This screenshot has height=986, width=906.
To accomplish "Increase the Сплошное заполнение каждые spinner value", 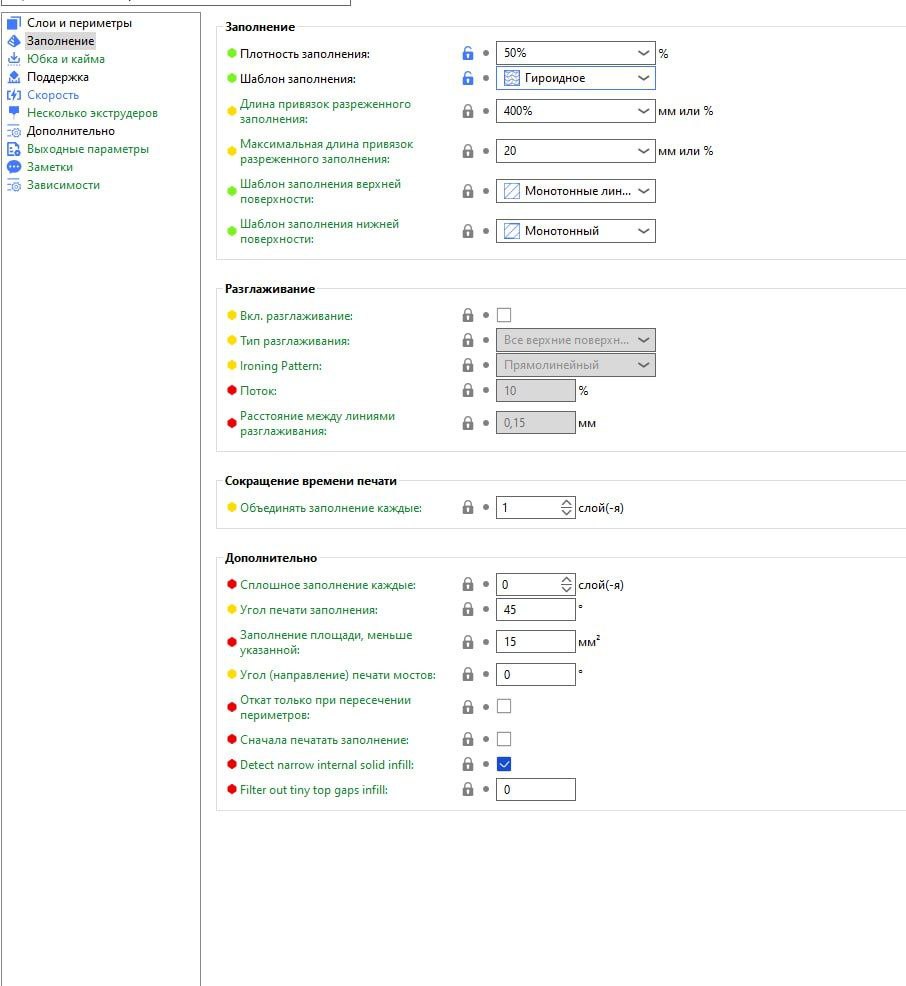I will pyautogui.click(x=567, y=580).
